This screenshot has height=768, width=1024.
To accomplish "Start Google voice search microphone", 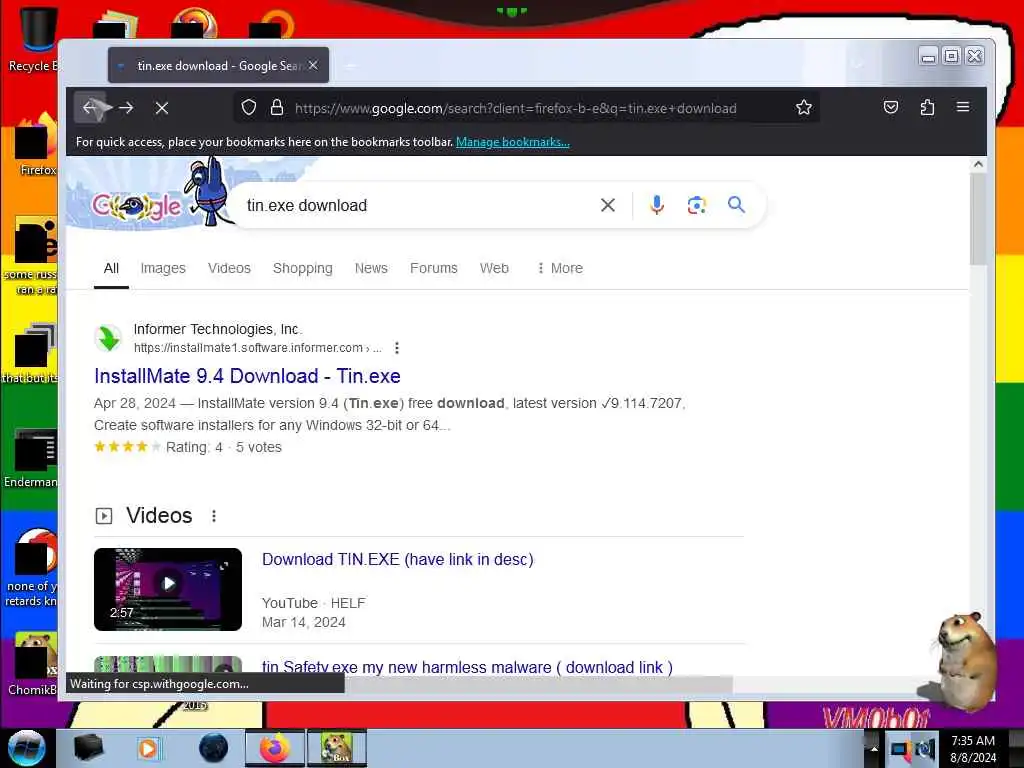I will (657, 205).
